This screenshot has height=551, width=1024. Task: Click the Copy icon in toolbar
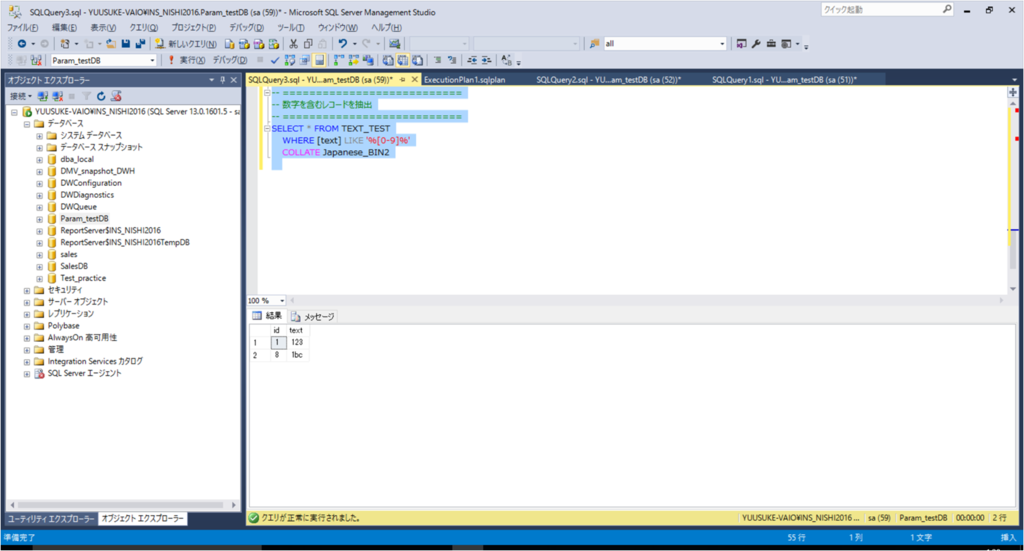(308, 44)
